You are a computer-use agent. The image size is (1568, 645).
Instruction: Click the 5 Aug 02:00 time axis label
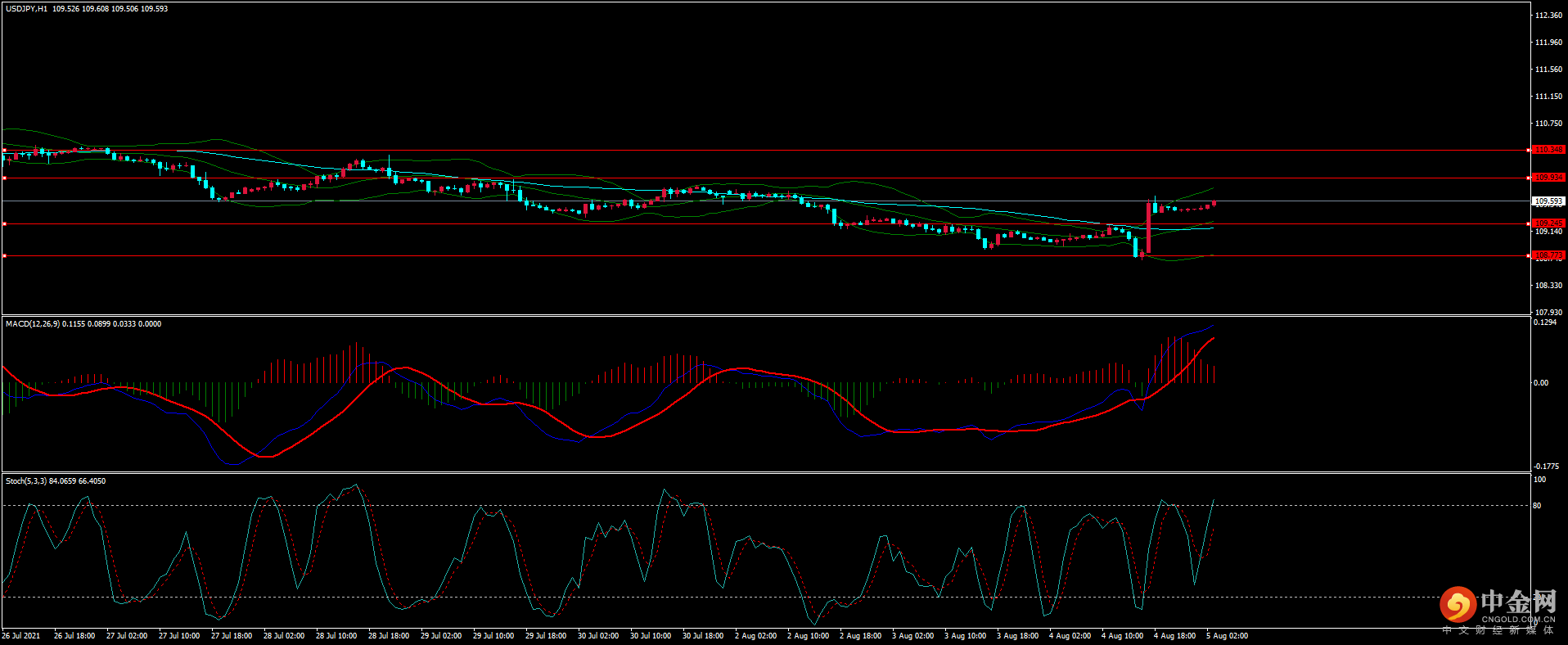pyautogui.click(x=1227, y=636)
